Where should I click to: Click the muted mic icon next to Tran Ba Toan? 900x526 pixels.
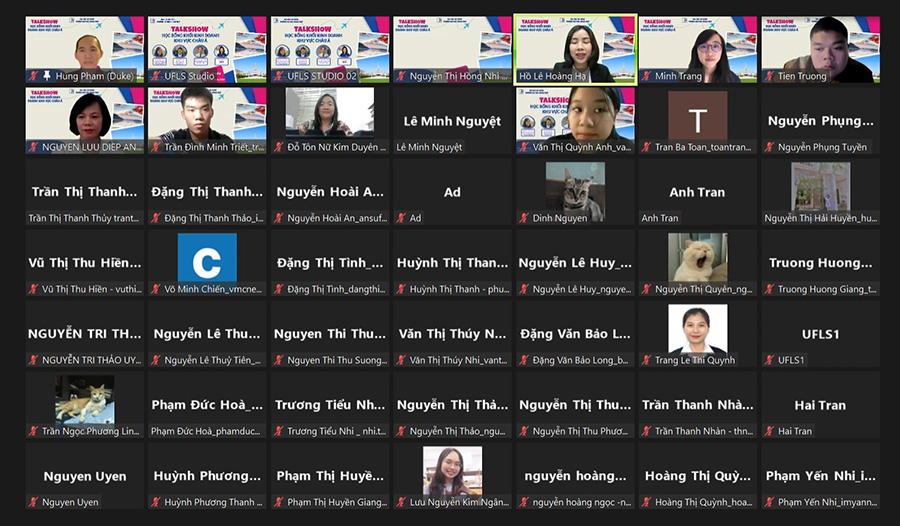(646, 147)
